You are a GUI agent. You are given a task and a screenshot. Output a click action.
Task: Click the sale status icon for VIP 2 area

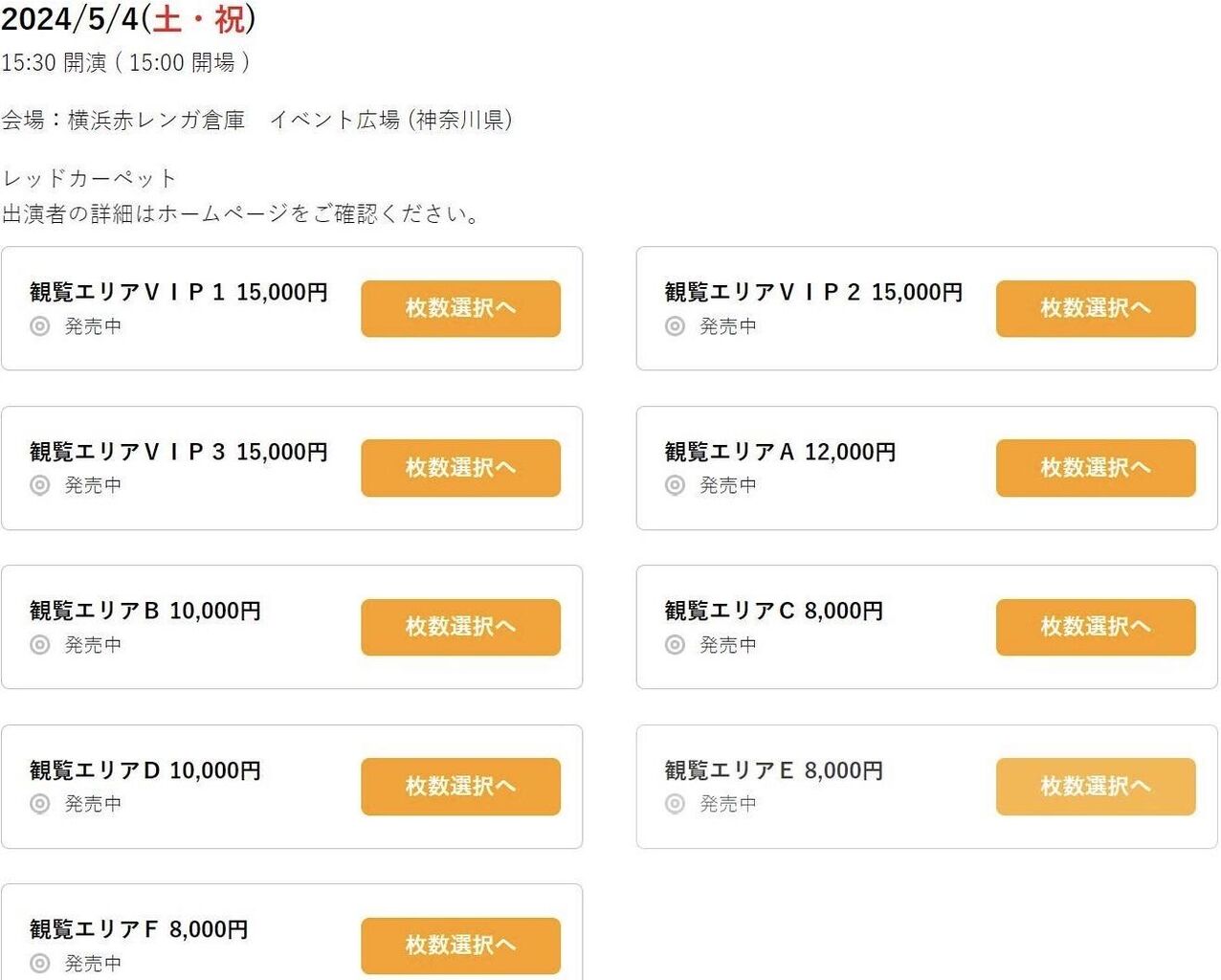point(676,326)
